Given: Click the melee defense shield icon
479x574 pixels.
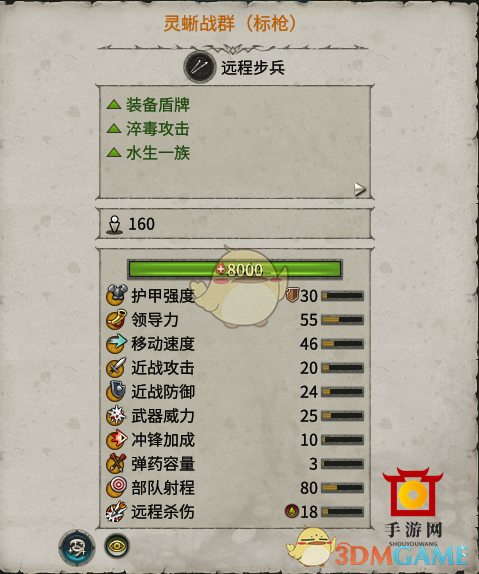Looking at the screenshot, I should pyautogui.click(x=117, y=391).
